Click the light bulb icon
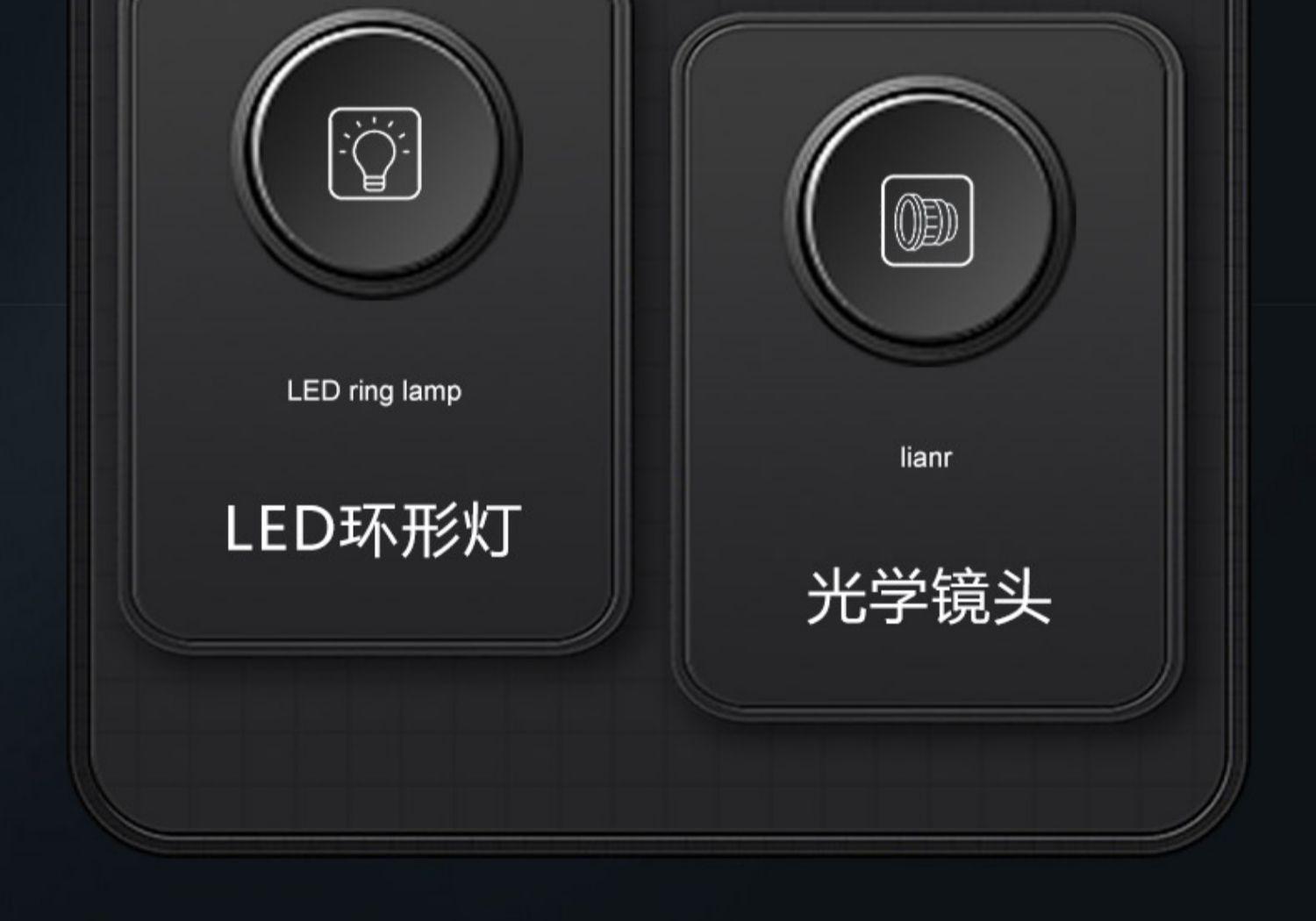The image size is (1316, 921). pos(375,154)
